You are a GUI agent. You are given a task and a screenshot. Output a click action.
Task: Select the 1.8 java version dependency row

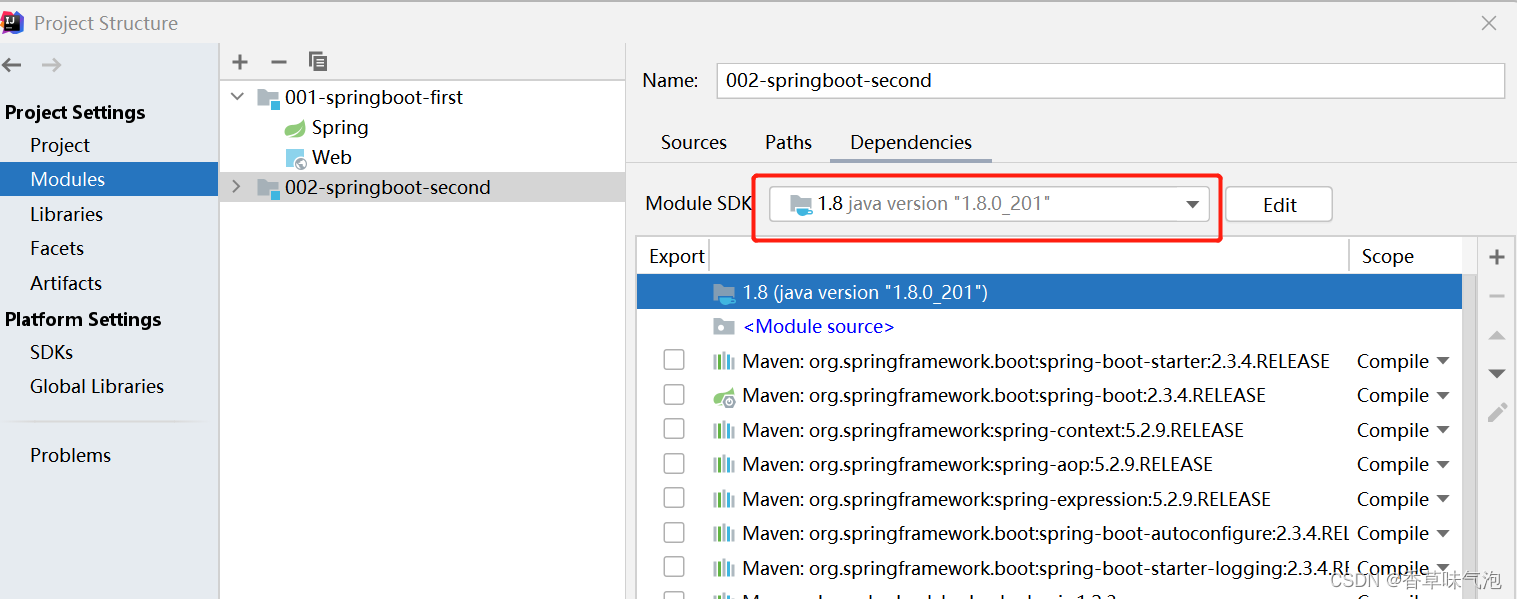coord(1049,293)
